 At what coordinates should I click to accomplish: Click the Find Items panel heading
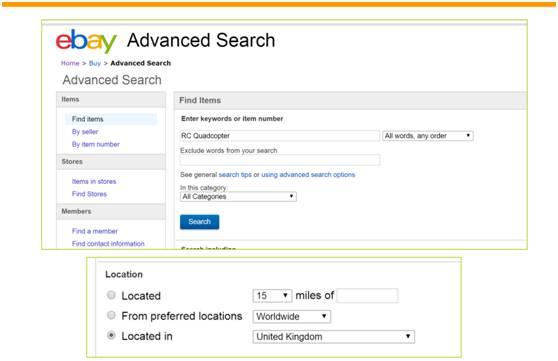coord(200,100)
